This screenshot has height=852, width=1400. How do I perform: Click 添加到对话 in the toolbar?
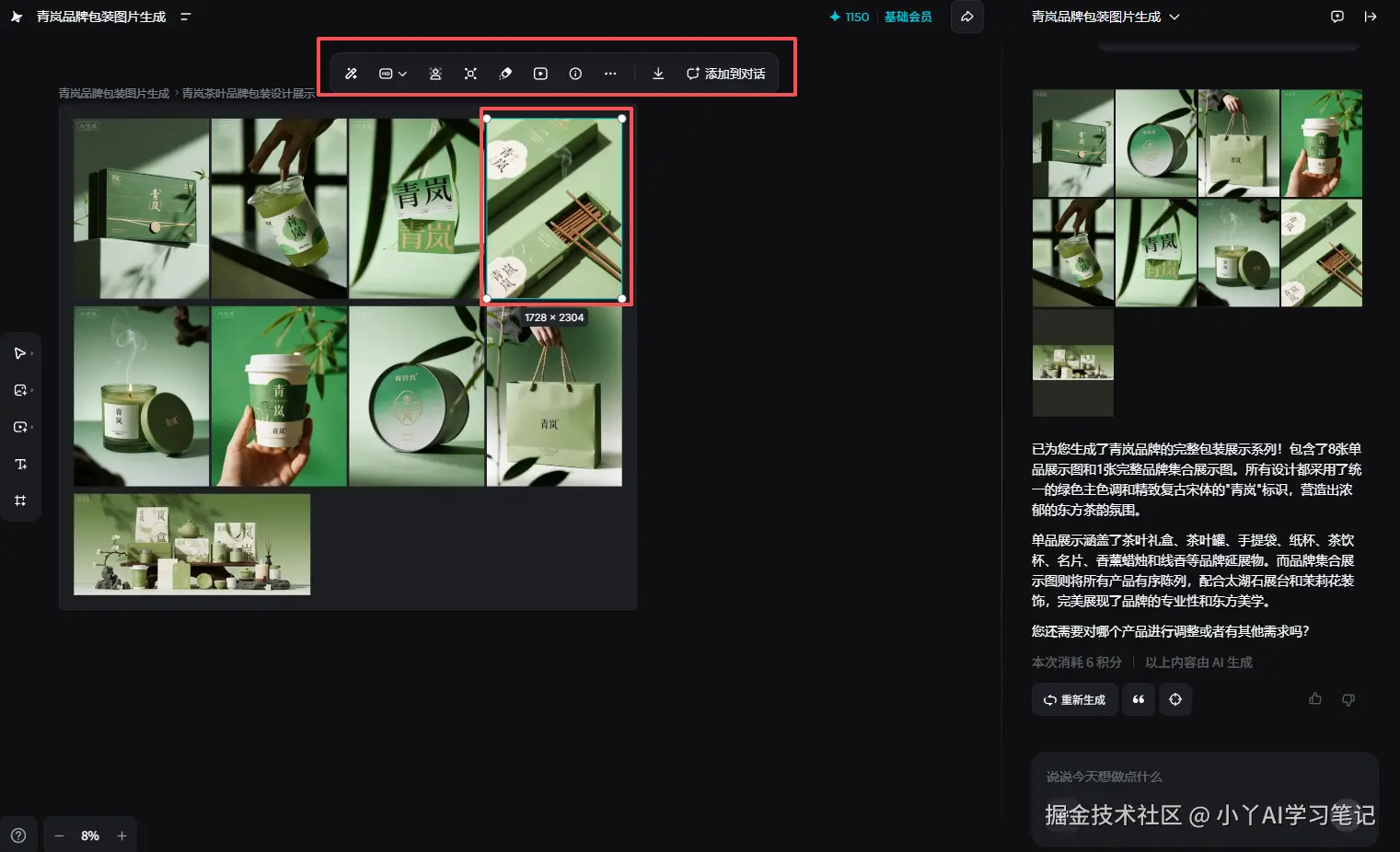coord(727,74)
